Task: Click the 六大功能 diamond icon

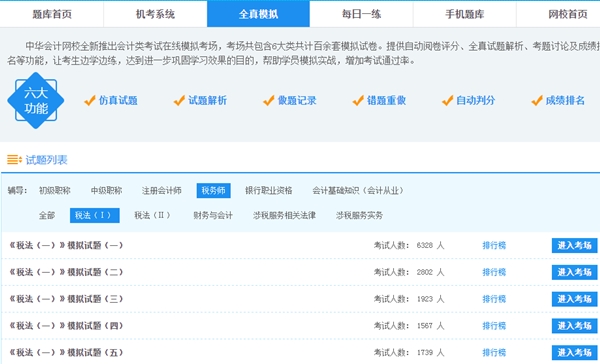Action: click(36, 100)
